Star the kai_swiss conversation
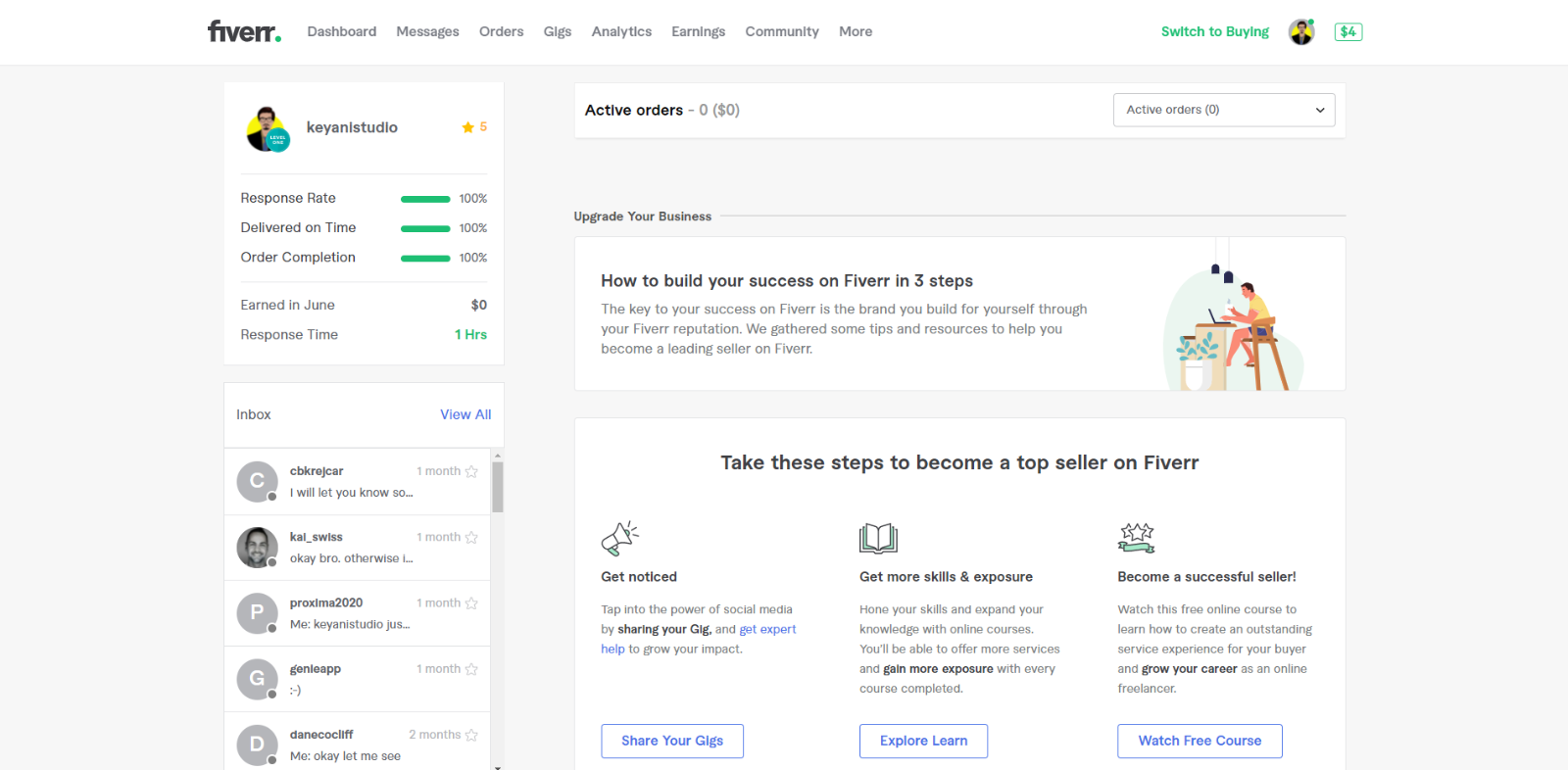Image resolution: width=1568 pixels, height=770 pixels. 471,537
